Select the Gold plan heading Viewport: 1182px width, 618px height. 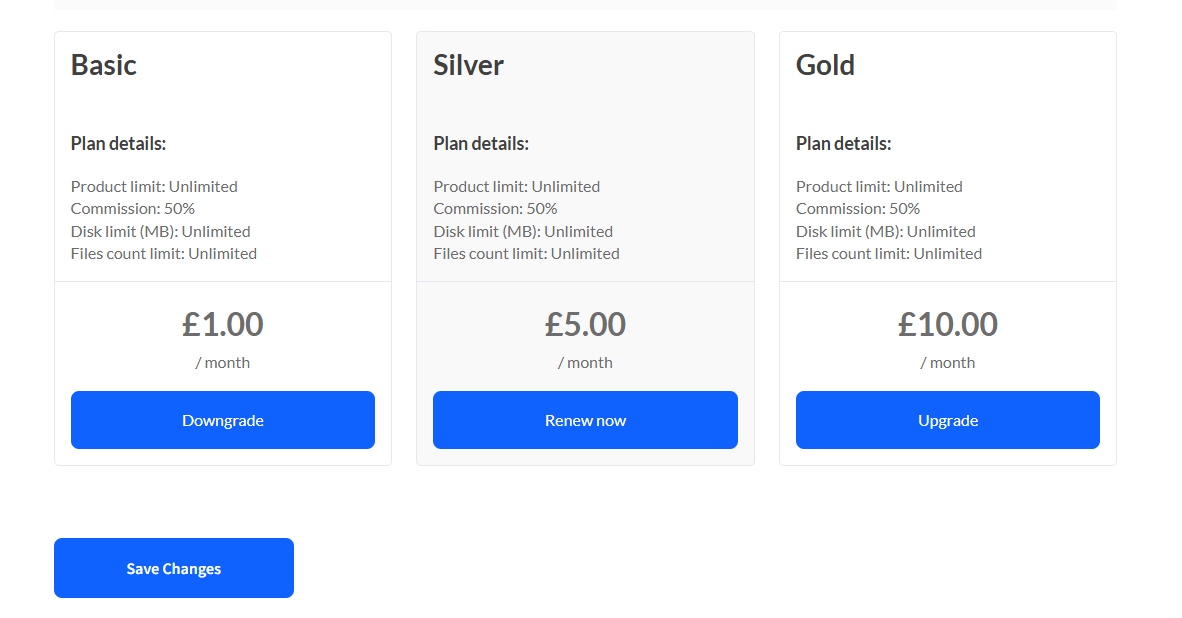(825, 66)
